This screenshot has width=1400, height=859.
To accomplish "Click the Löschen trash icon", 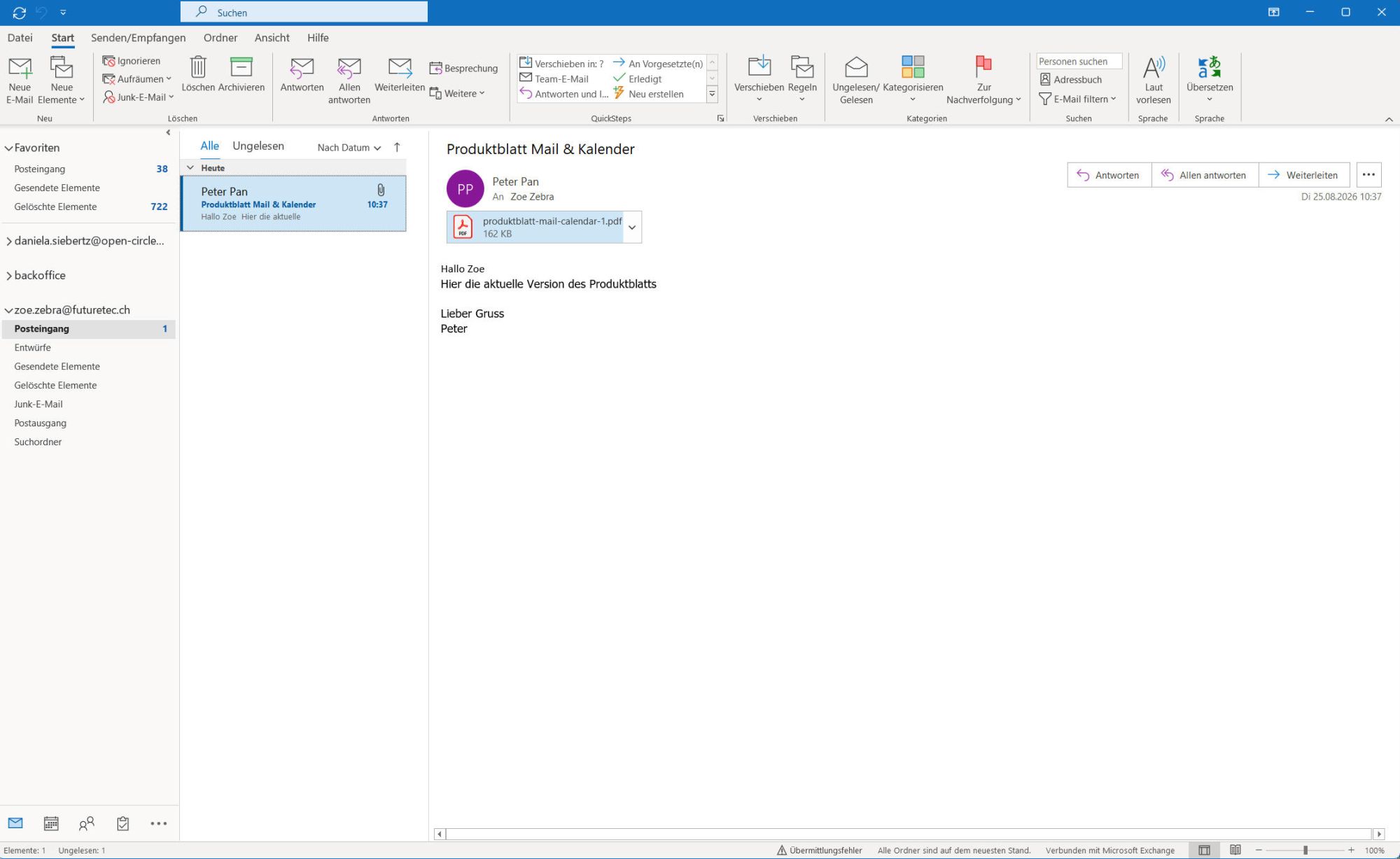I will coord(198,68).
